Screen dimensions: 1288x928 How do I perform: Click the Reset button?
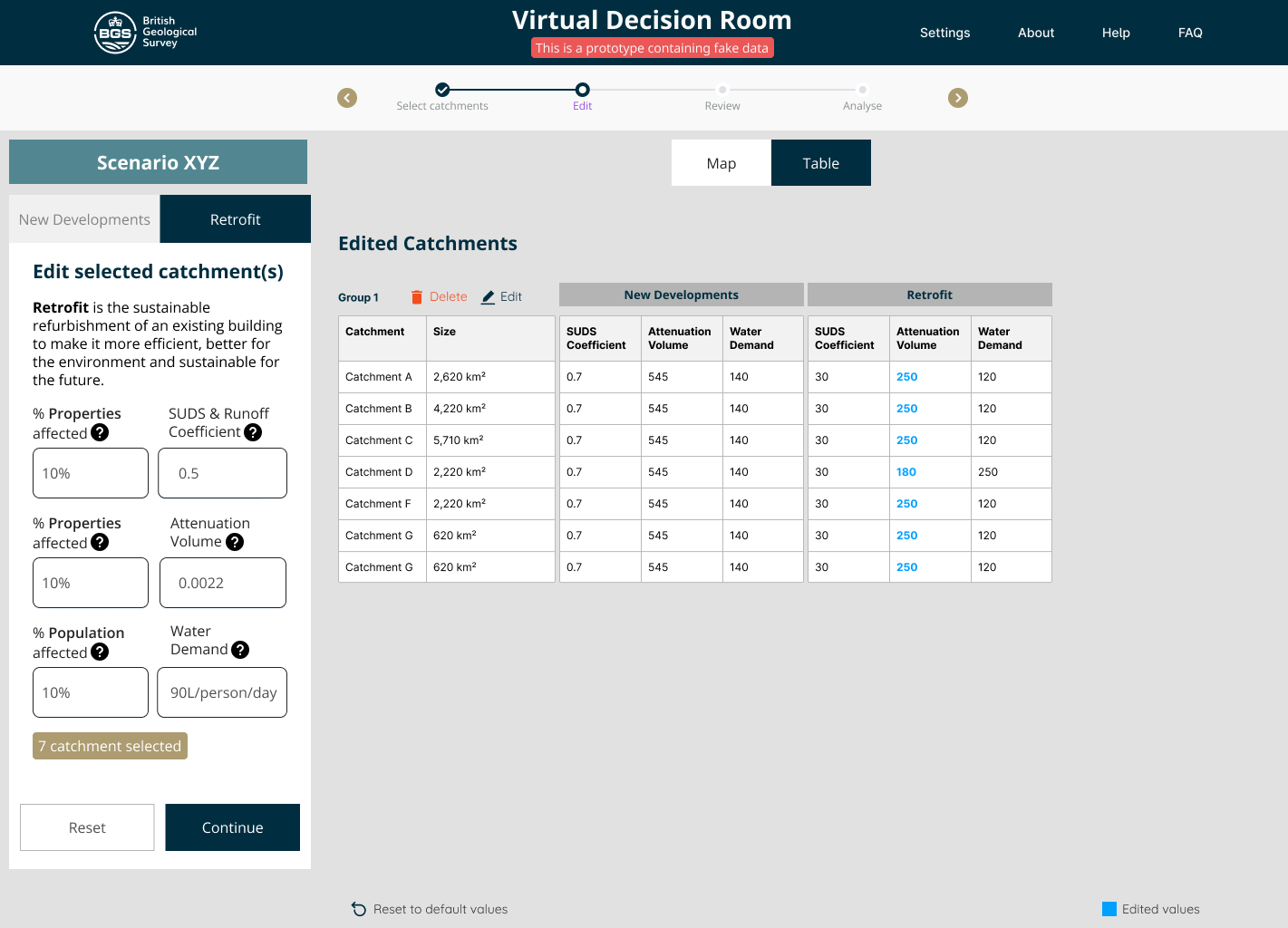point(87,827)
